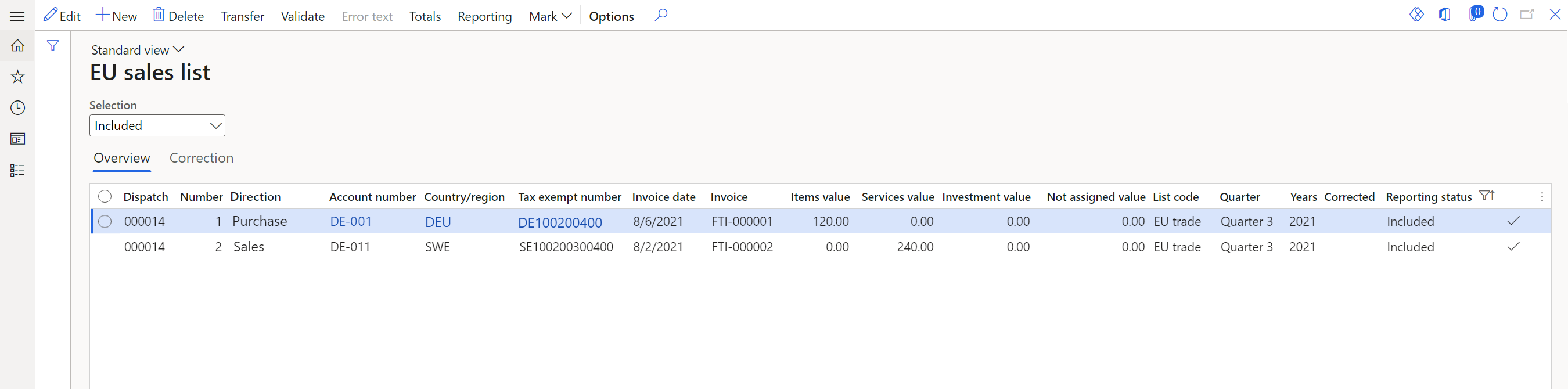This screenshot has height=389, width=1568.
Task: Click the Validate button
Action: [302, 16]
